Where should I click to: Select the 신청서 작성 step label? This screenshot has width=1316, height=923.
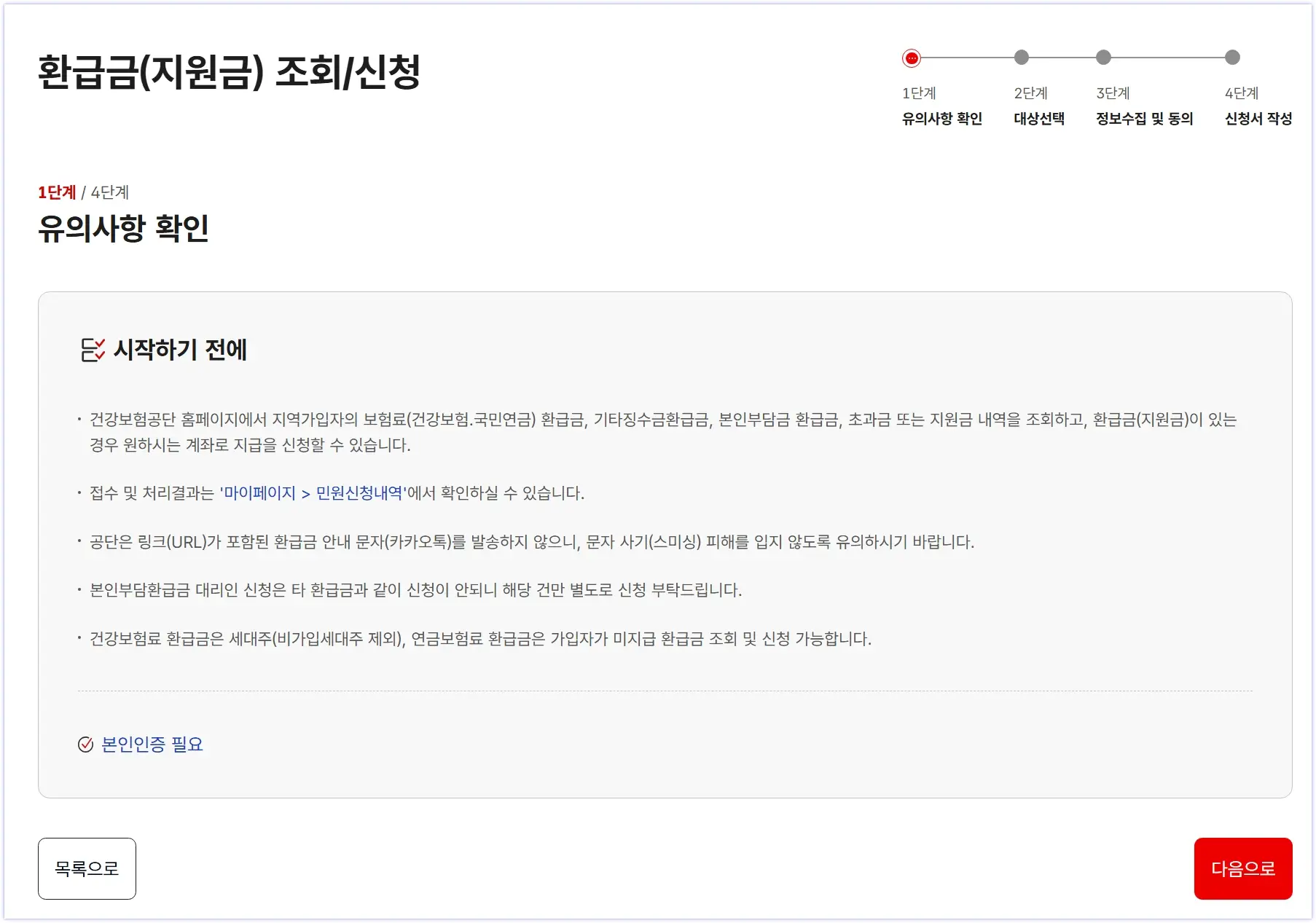pos(1258,119)
